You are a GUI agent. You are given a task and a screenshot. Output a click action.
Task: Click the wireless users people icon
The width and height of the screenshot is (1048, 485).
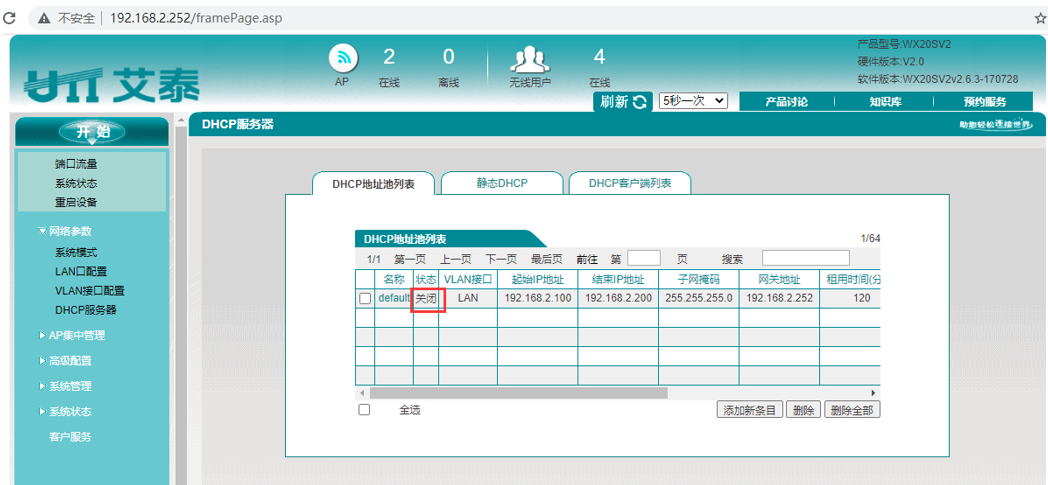(529, 59)
